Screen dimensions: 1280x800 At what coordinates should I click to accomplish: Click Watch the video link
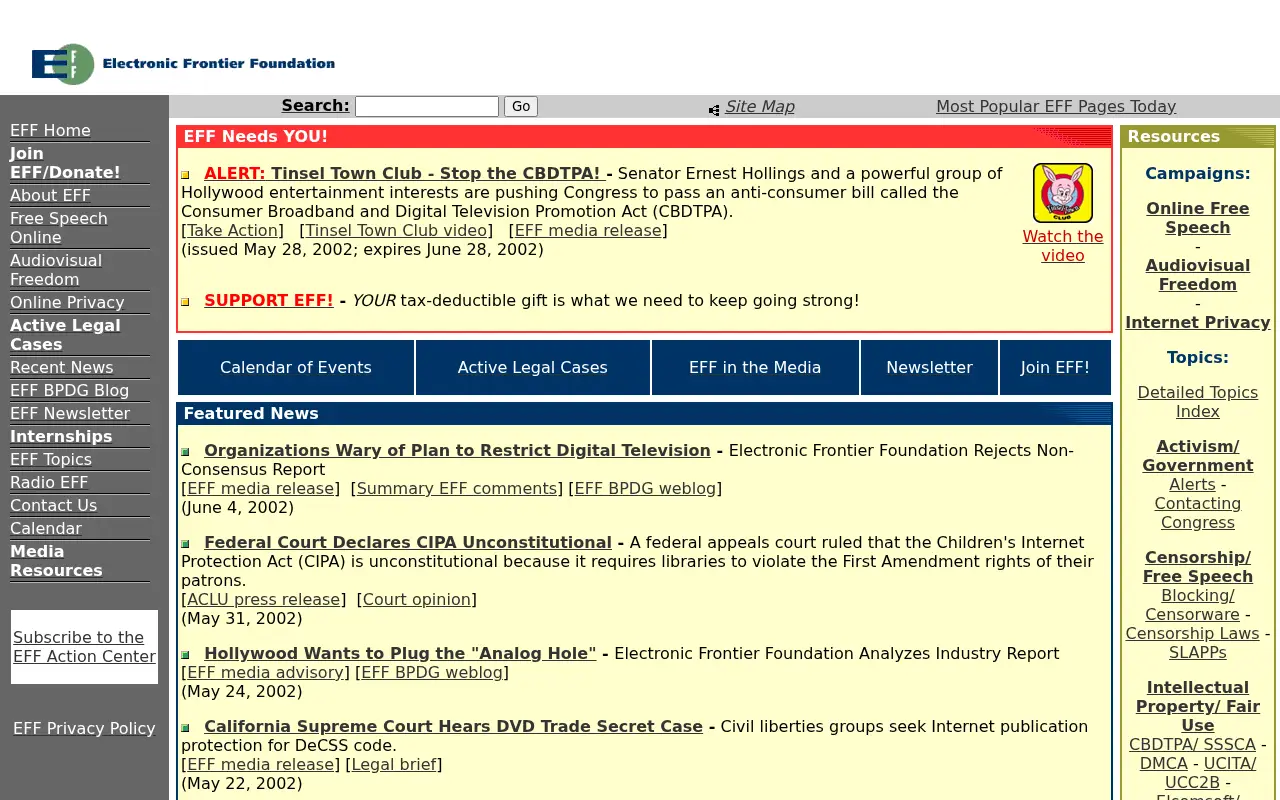click(x=1062, y=246)
